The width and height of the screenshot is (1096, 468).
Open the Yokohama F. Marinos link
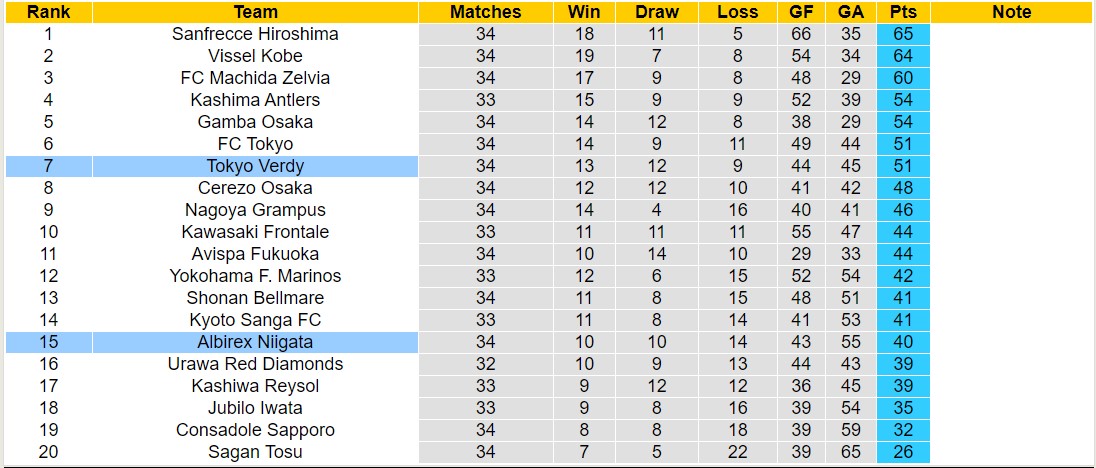[255, 276]
